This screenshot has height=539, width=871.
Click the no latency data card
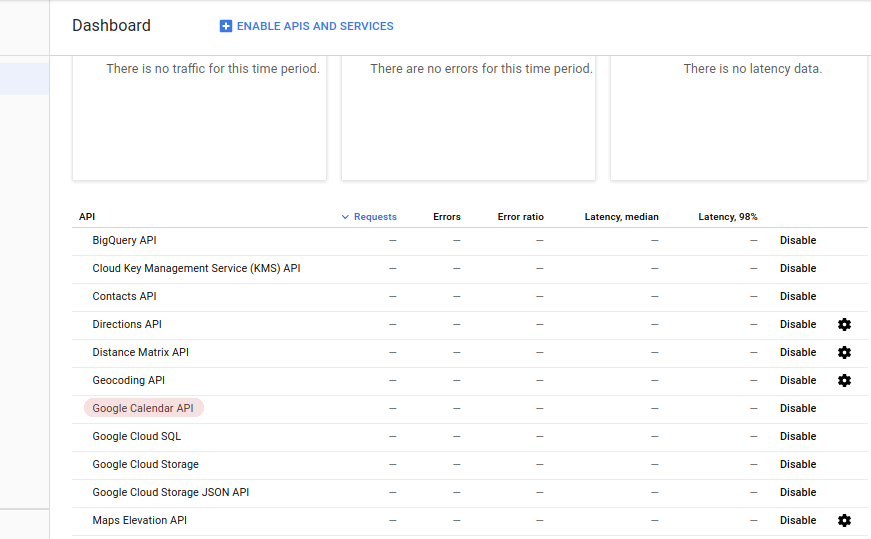(x=738, y=118)
